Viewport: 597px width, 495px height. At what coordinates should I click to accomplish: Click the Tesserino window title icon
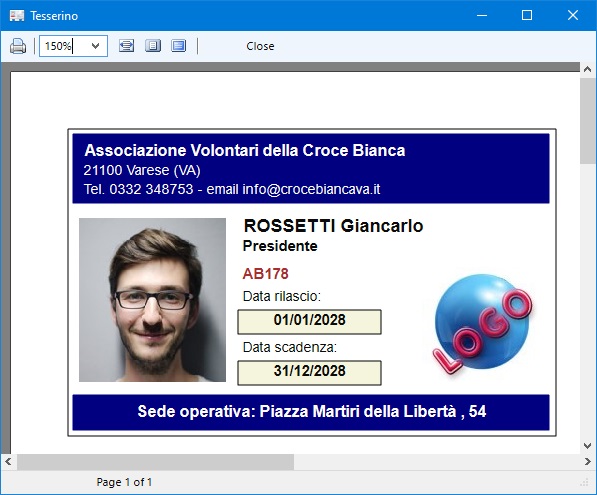pos(17,16)
